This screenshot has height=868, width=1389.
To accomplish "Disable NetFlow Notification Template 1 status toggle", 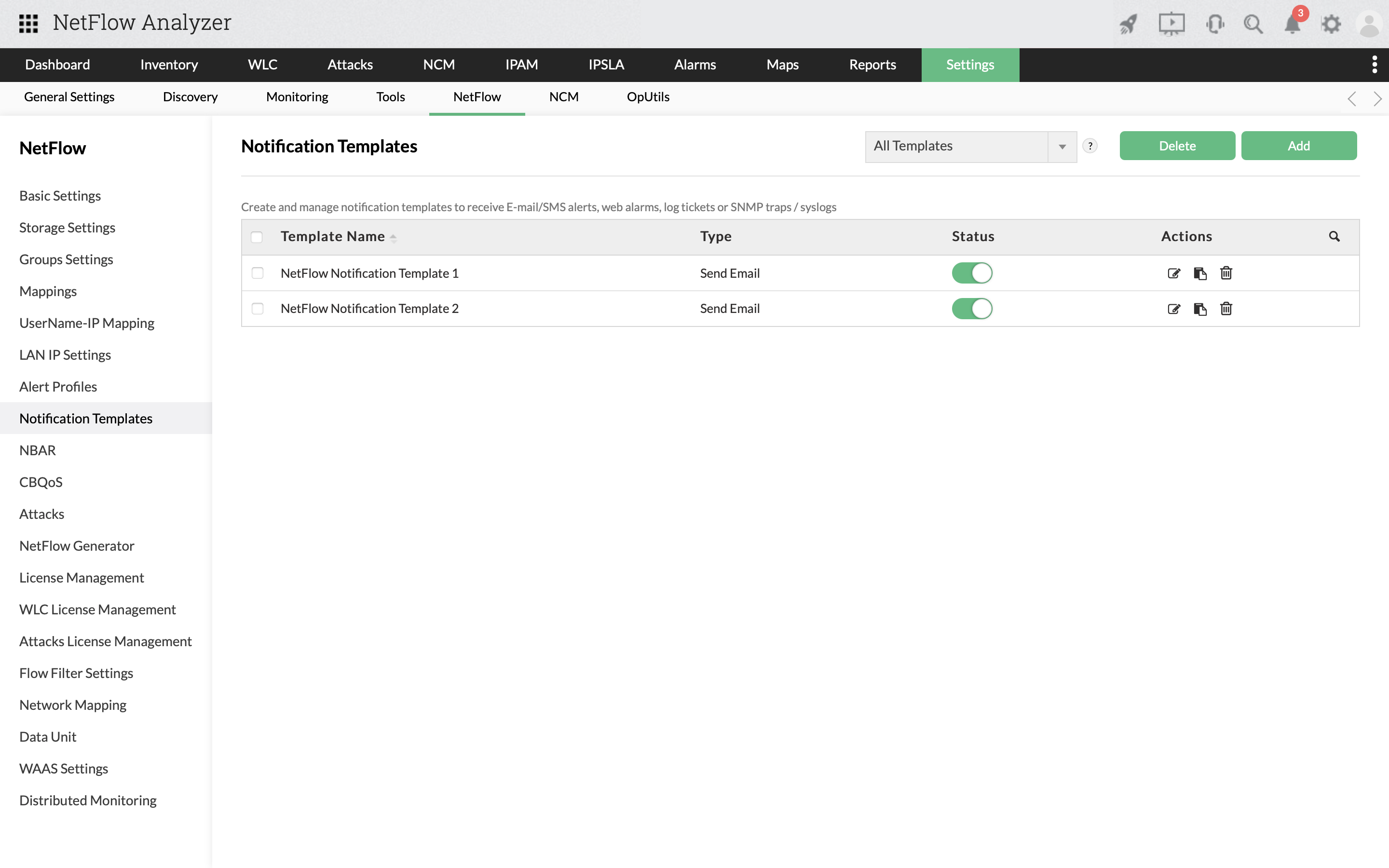I will 972,273.
